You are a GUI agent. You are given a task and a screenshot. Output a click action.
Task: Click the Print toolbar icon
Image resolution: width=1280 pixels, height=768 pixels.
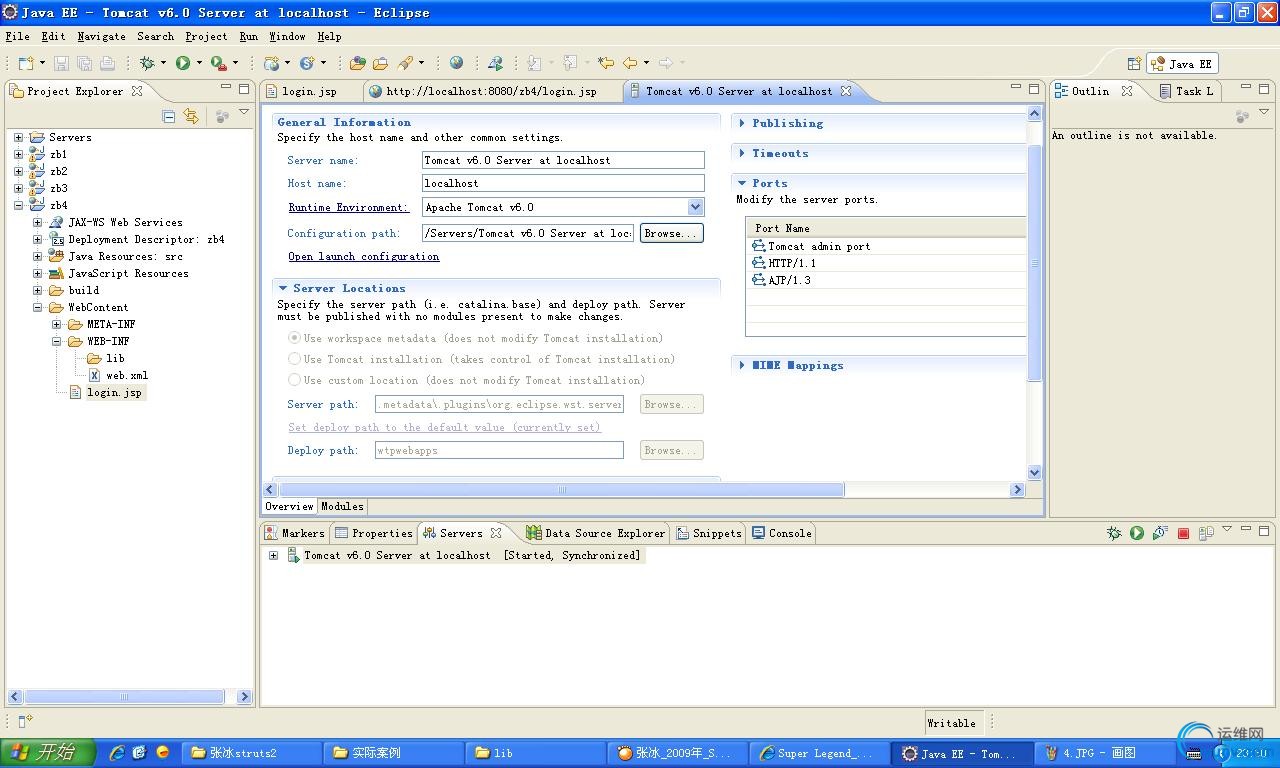click(107, 63)
